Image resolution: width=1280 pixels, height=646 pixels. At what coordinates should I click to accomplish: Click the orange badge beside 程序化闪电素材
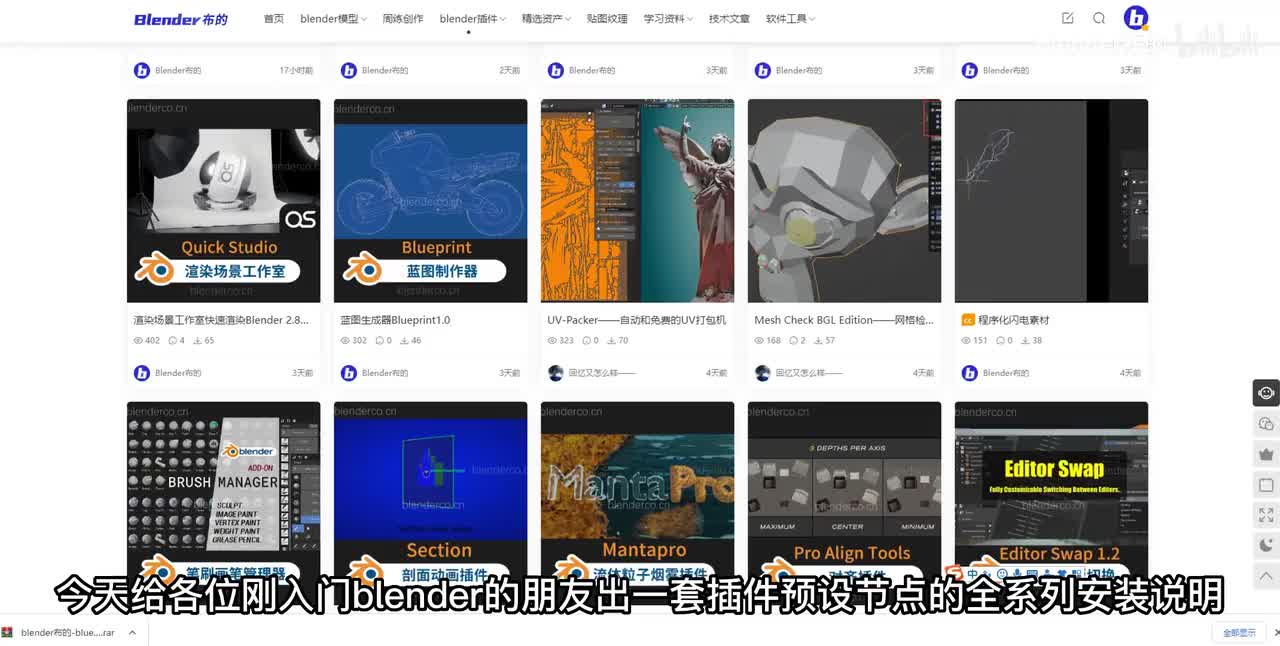(968, 320)
